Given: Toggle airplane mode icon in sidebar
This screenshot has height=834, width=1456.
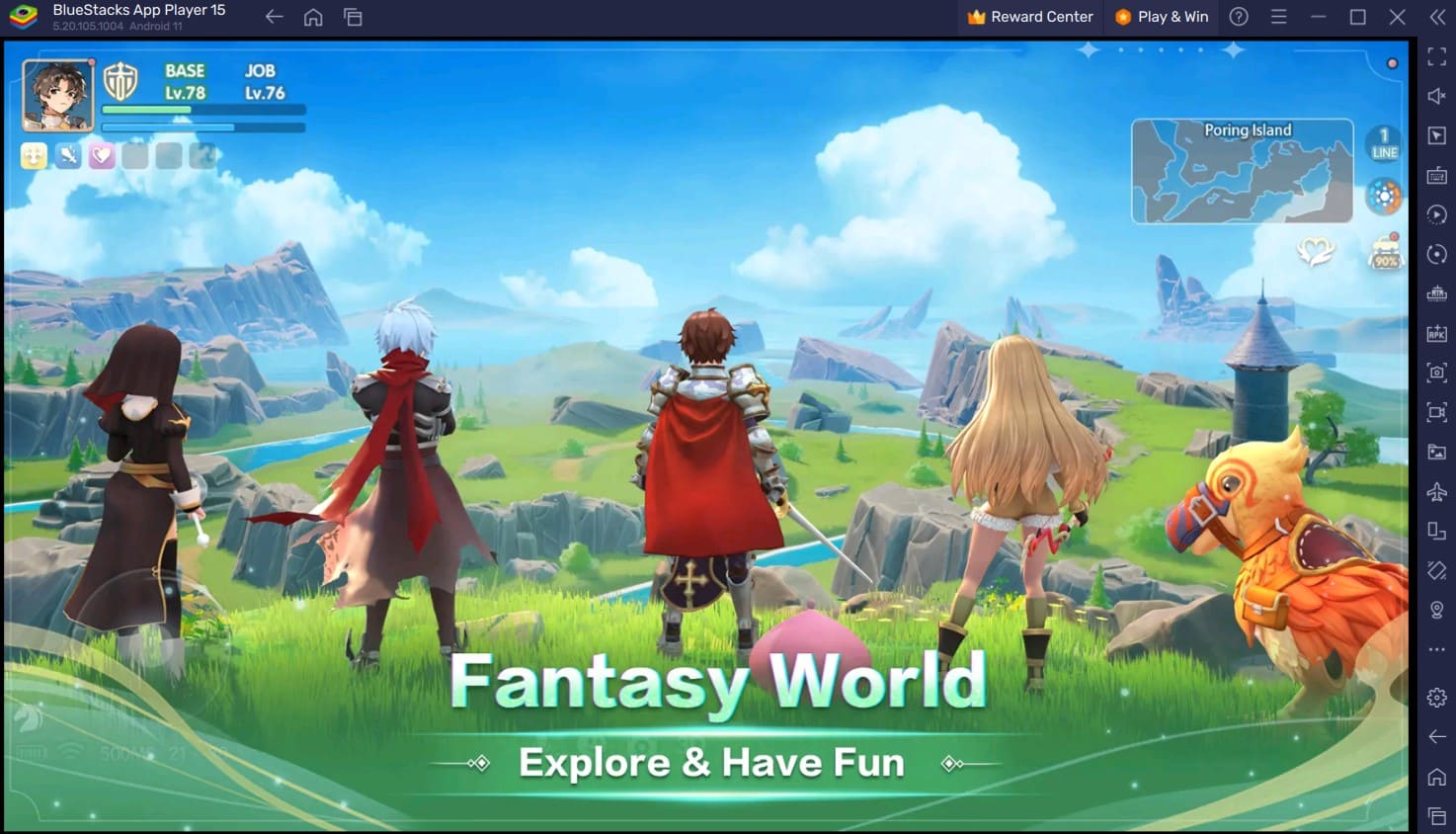Looking at the screenshot, I should coord(1437,491).
